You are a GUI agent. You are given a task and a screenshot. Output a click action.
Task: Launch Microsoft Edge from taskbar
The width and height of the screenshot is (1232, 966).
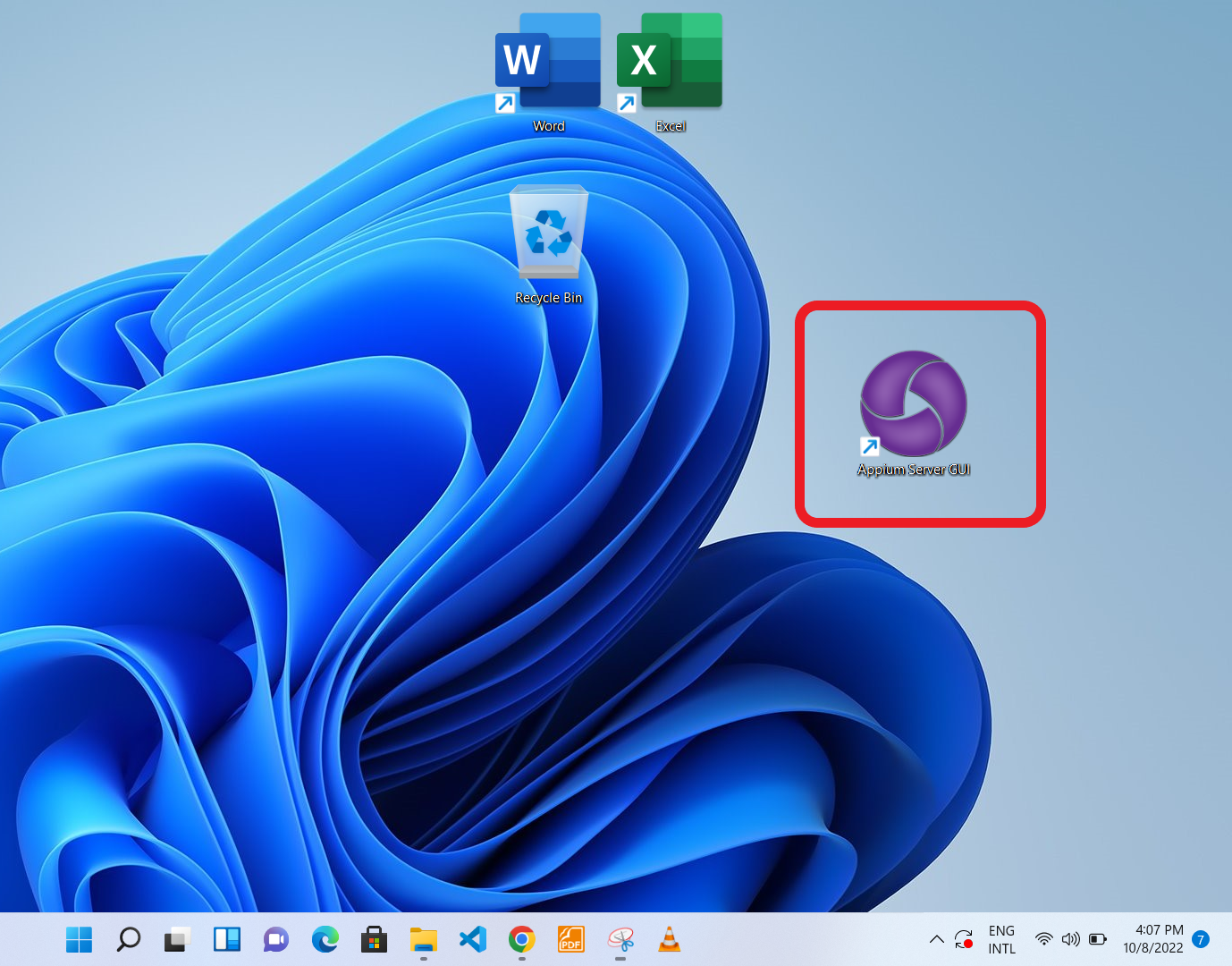[x=325, y=939]
